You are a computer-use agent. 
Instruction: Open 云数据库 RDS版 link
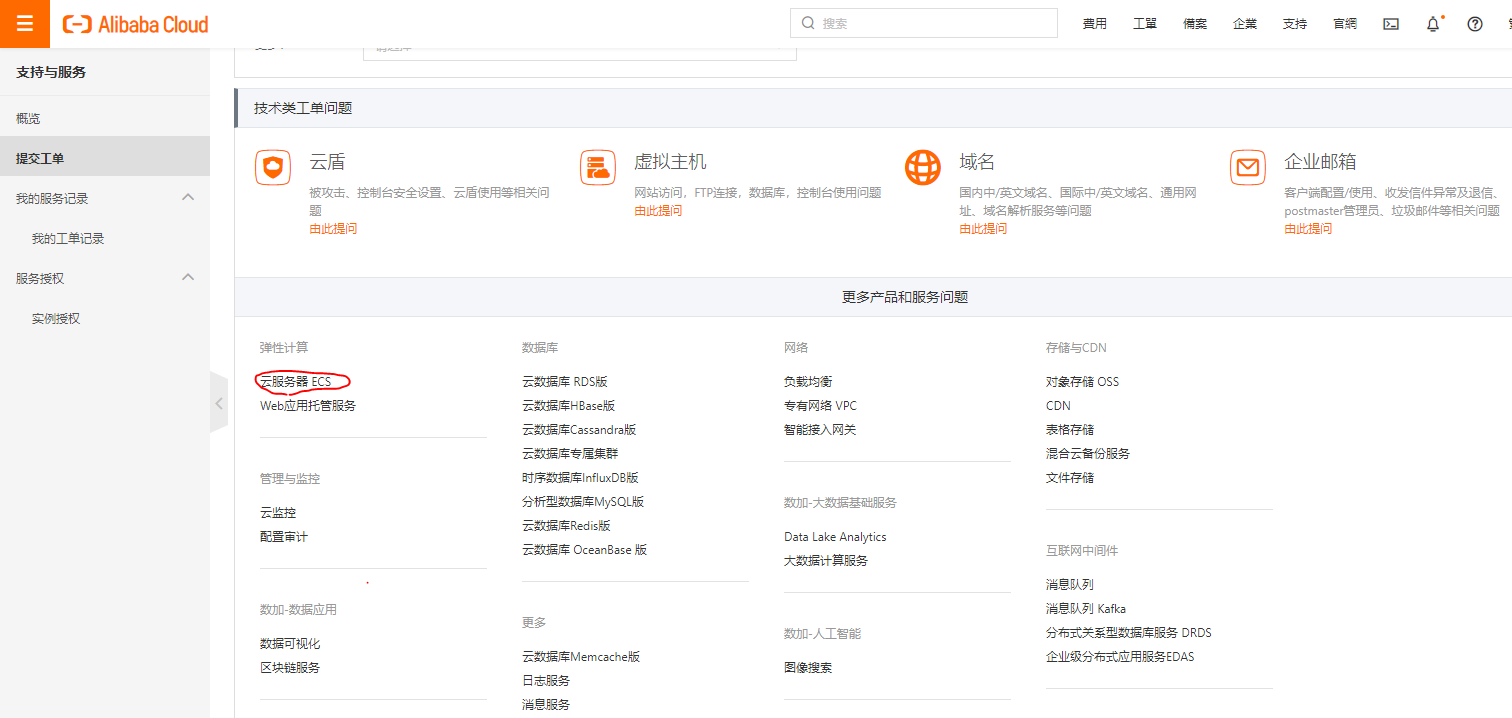pos(565,382)
